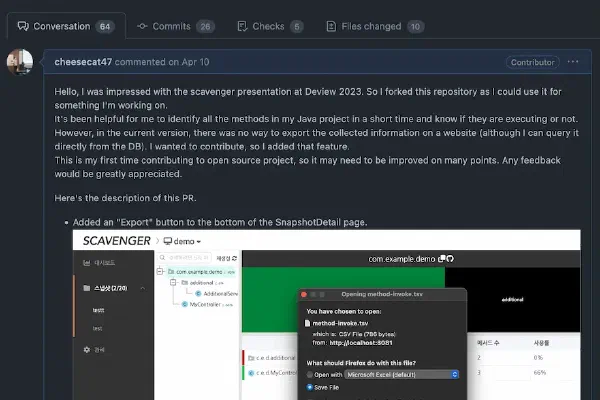Click the copy icon next to com.example.demo header
The height and width of the screenshot is (400, 600).
(441, 259)
